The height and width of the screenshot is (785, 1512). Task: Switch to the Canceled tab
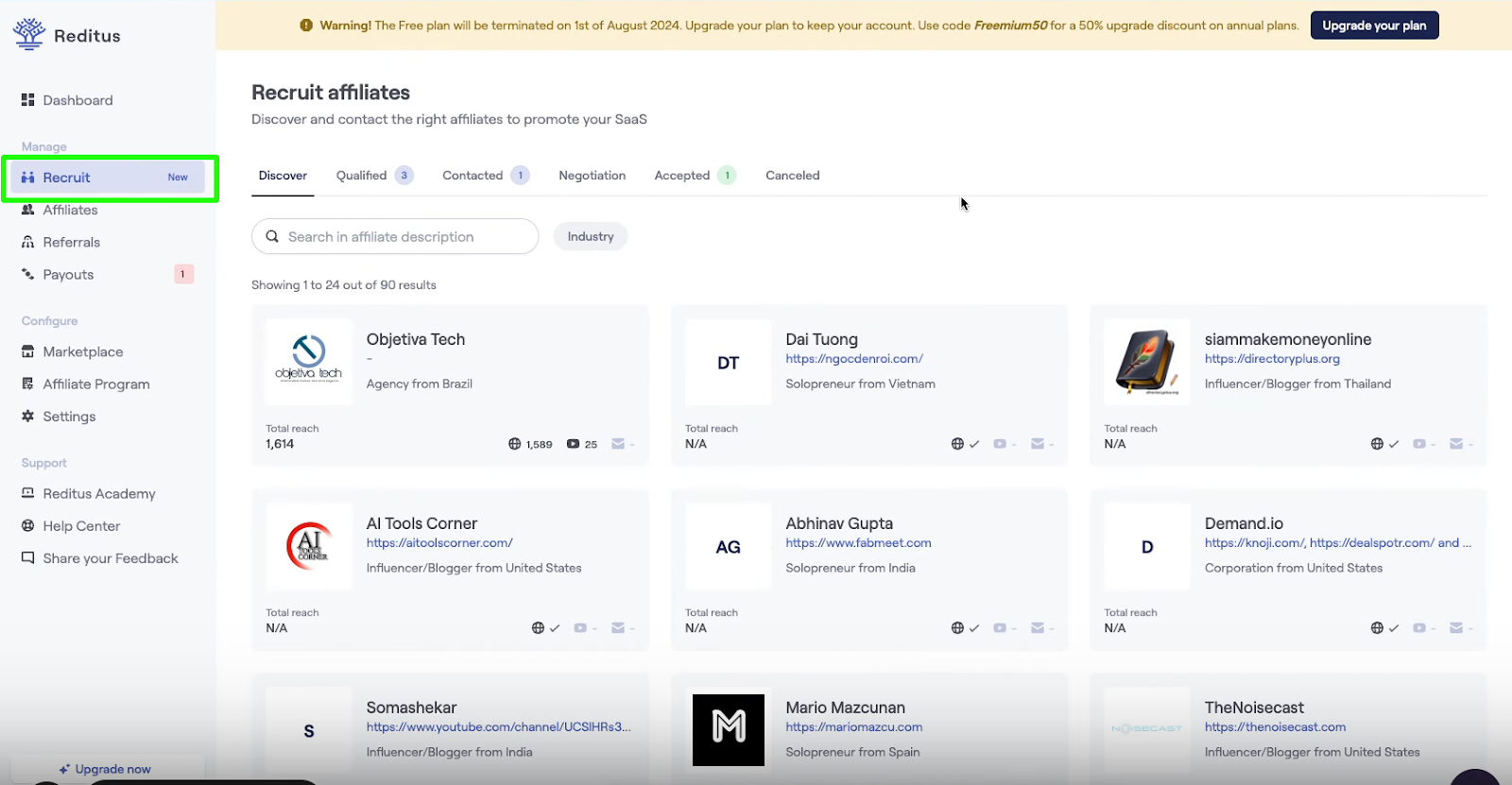[x=793, y=176]
